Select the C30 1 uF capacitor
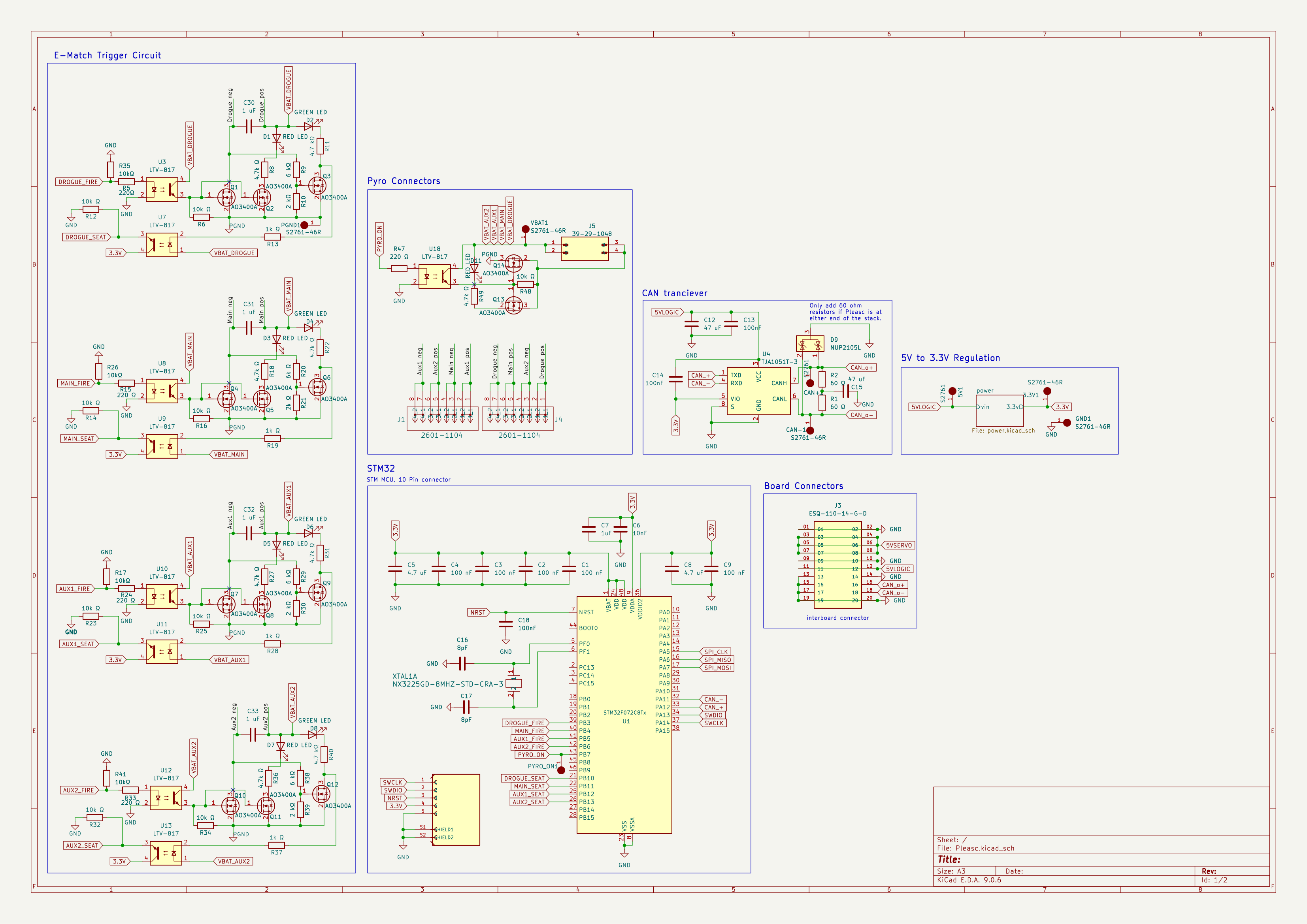The width and height of the screenshot is (1307, 924). [249, 126]
